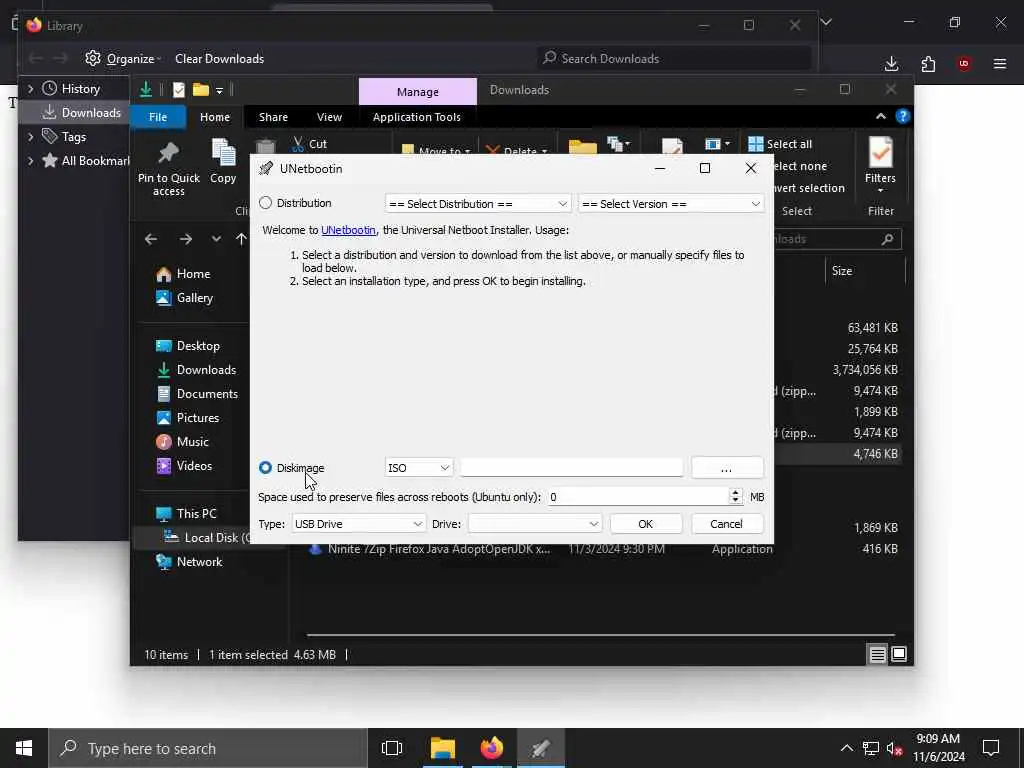Click the disk image path field

(x=571, y=468)
